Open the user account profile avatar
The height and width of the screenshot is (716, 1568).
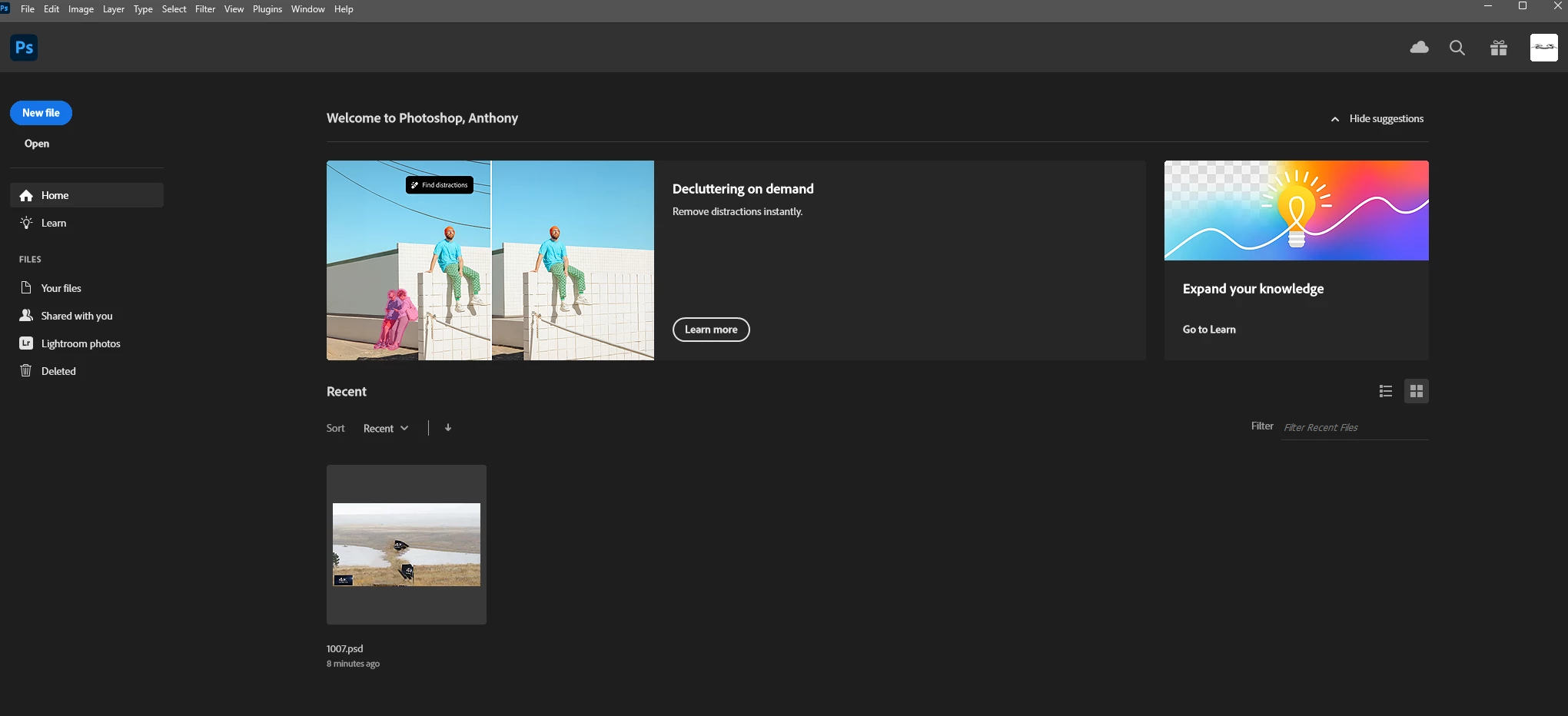[1543, 48]
